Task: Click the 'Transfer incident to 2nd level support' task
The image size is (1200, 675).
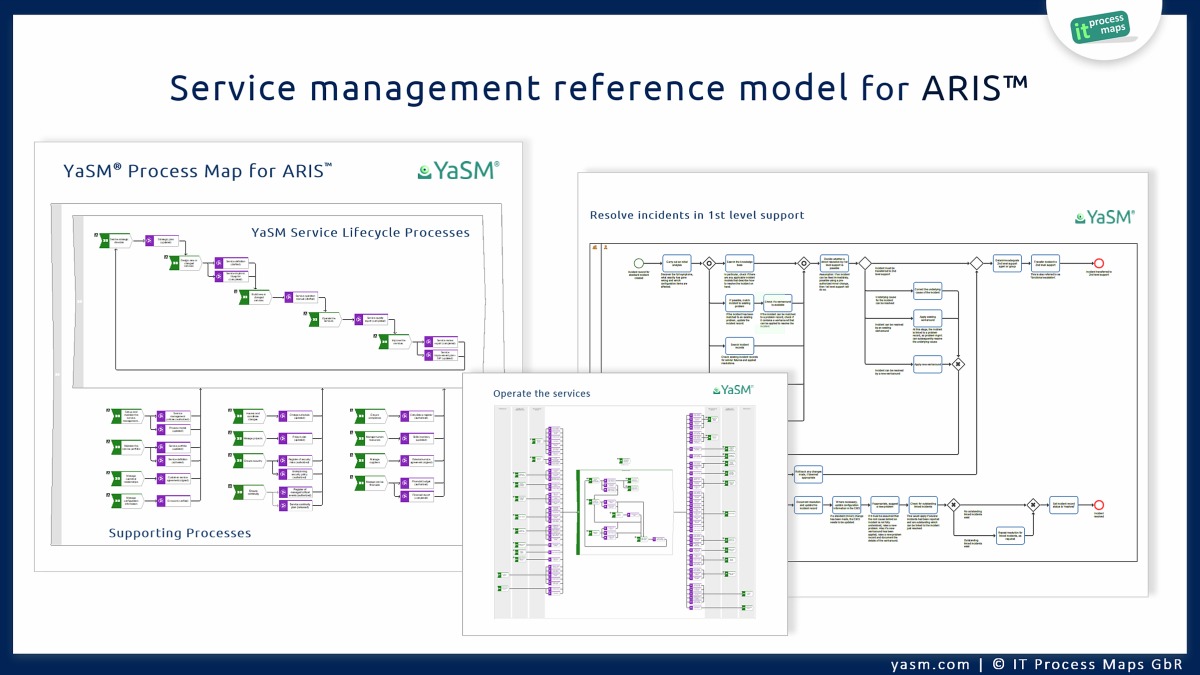Action: click(1045, 263)
